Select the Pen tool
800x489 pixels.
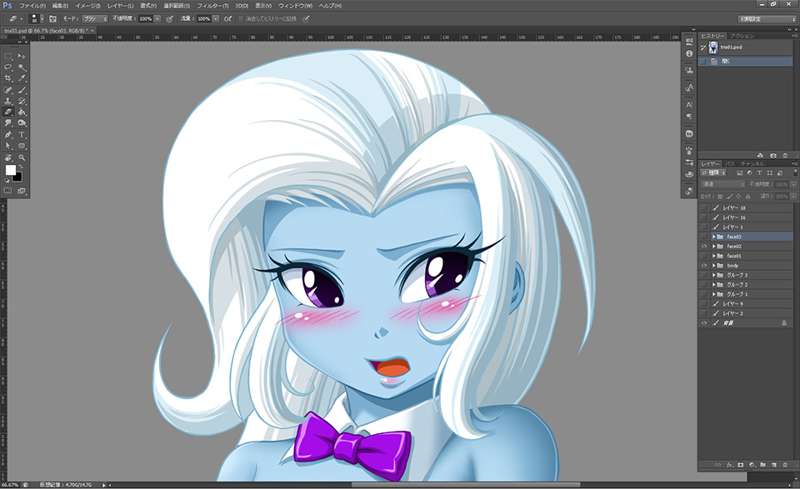(x=8, y=135)
